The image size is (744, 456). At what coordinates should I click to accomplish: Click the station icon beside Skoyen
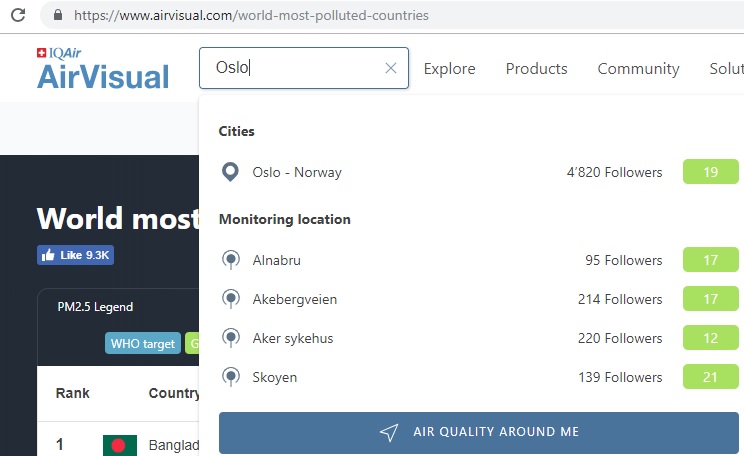point(231,377)
